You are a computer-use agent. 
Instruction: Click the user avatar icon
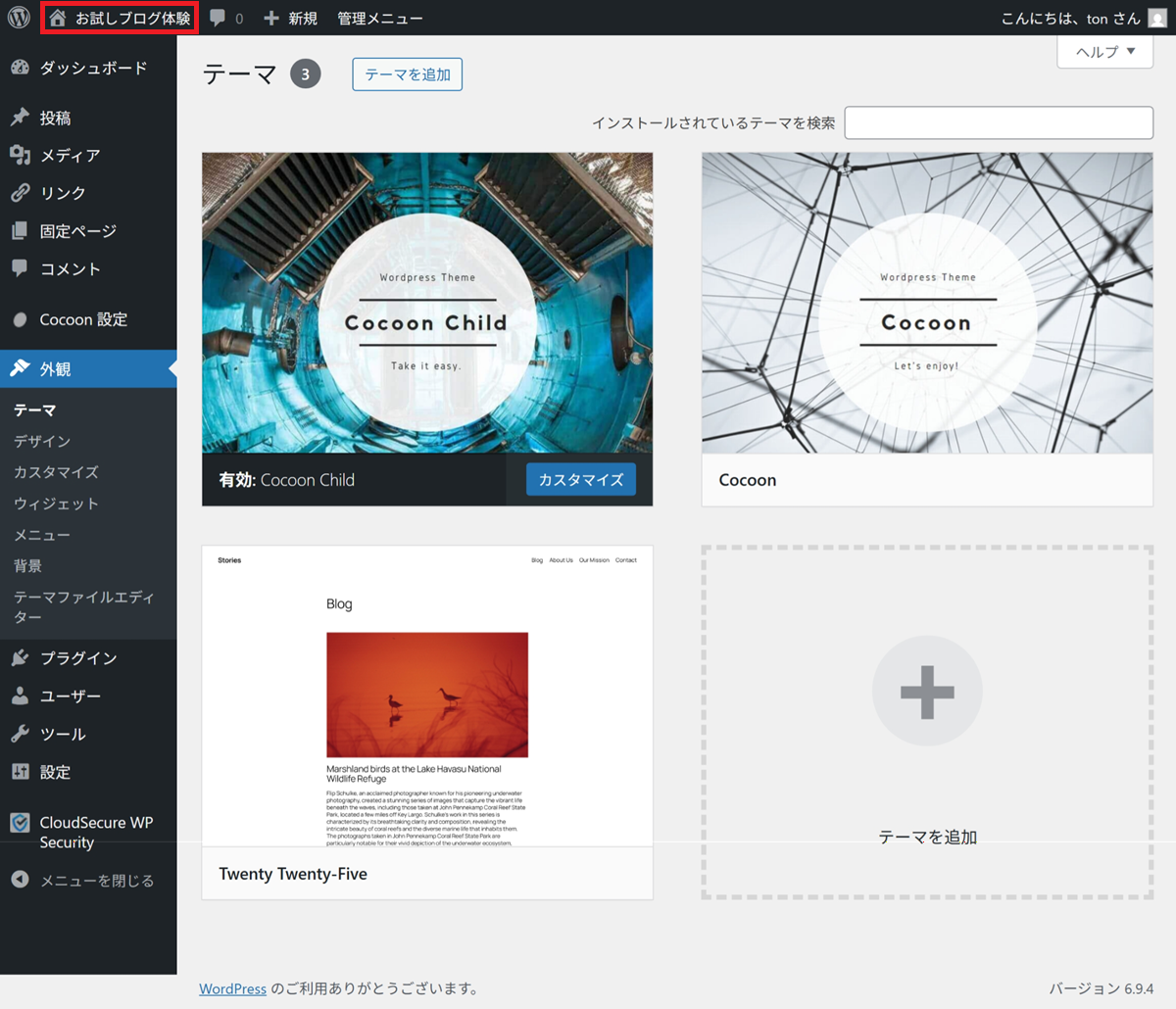1157,19
